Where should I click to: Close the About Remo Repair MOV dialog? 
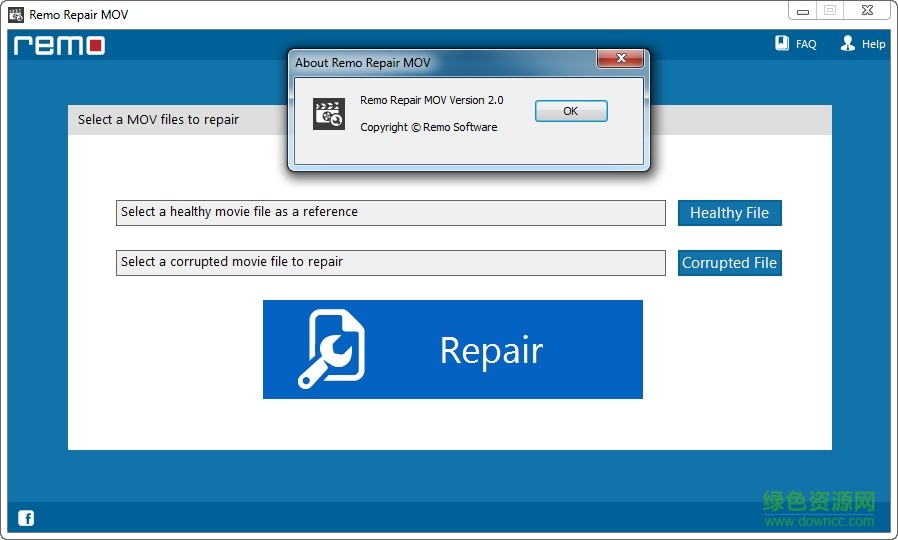click(621, 58)
